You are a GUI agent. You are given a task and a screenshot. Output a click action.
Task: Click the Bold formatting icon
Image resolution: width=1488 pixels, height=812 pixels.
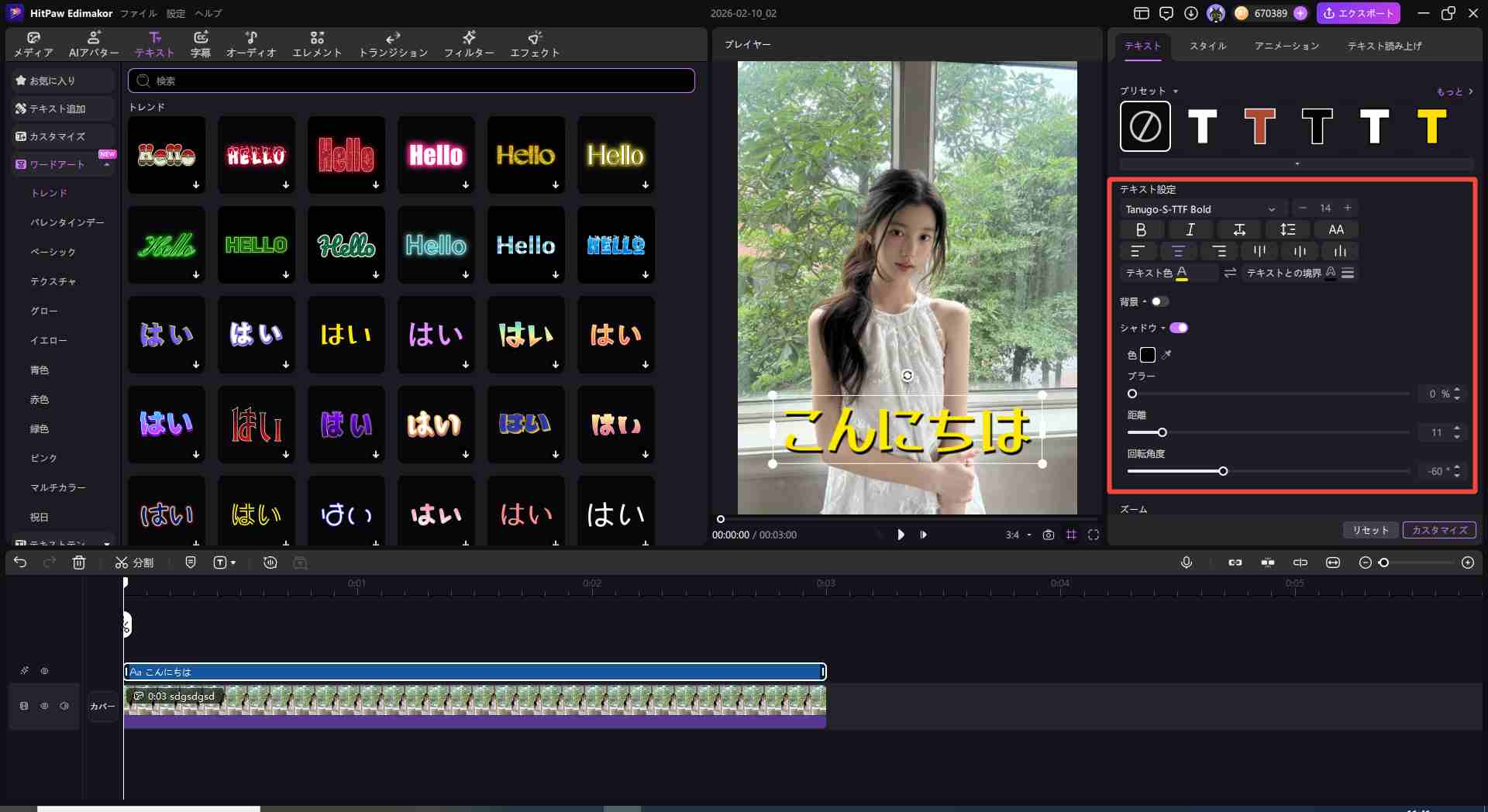pos(1140,230)
